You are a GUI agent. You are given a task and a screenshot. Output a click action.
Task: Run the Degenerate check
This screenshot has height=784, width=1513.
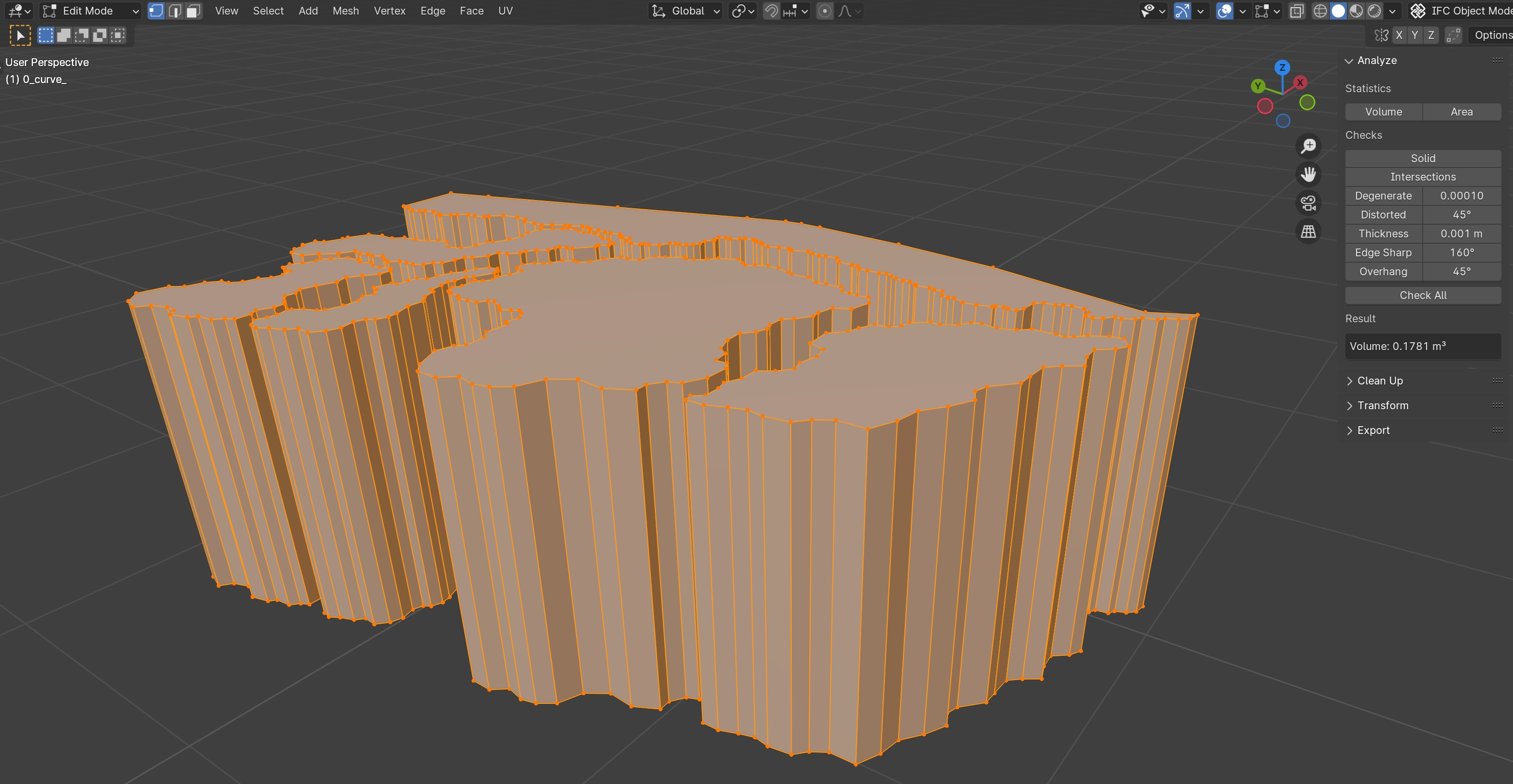(1383, 196)
